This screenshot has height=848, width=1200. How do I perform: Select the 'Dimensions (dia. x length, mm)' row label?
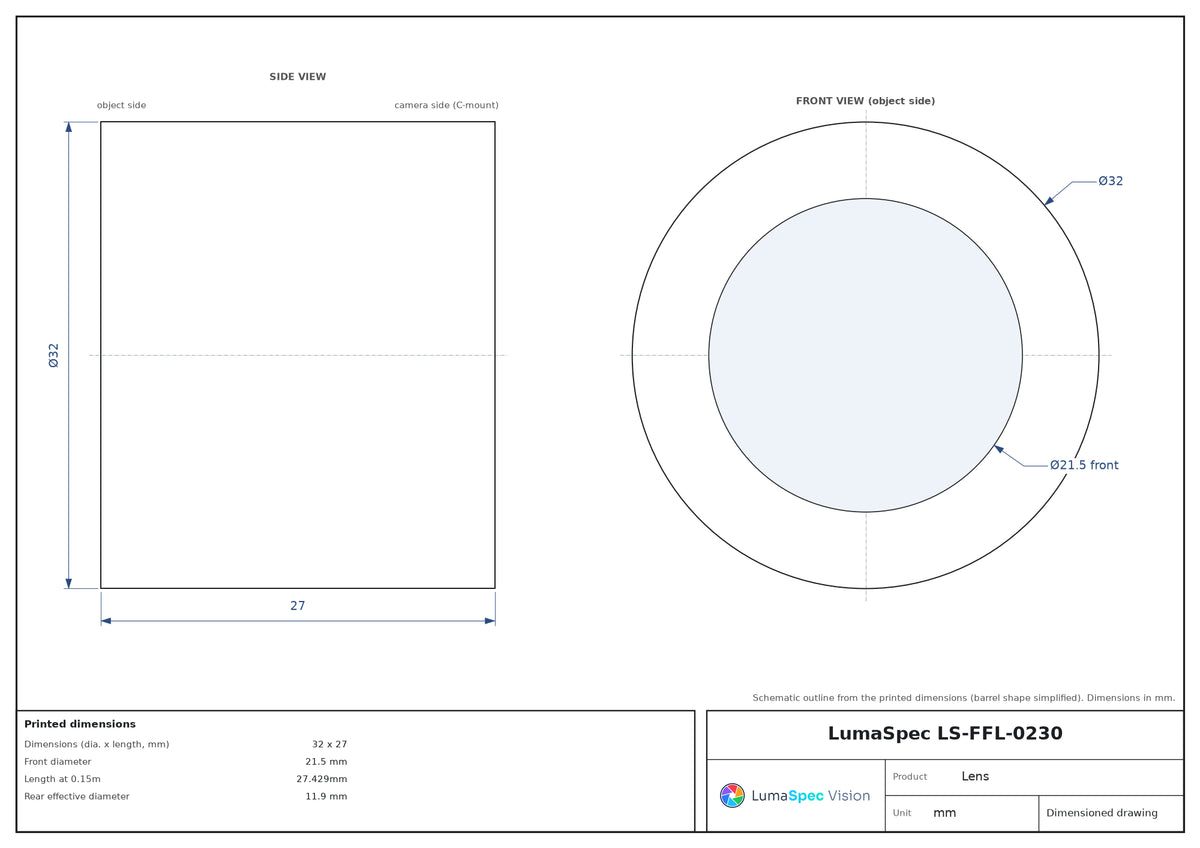tap(97, 744)
